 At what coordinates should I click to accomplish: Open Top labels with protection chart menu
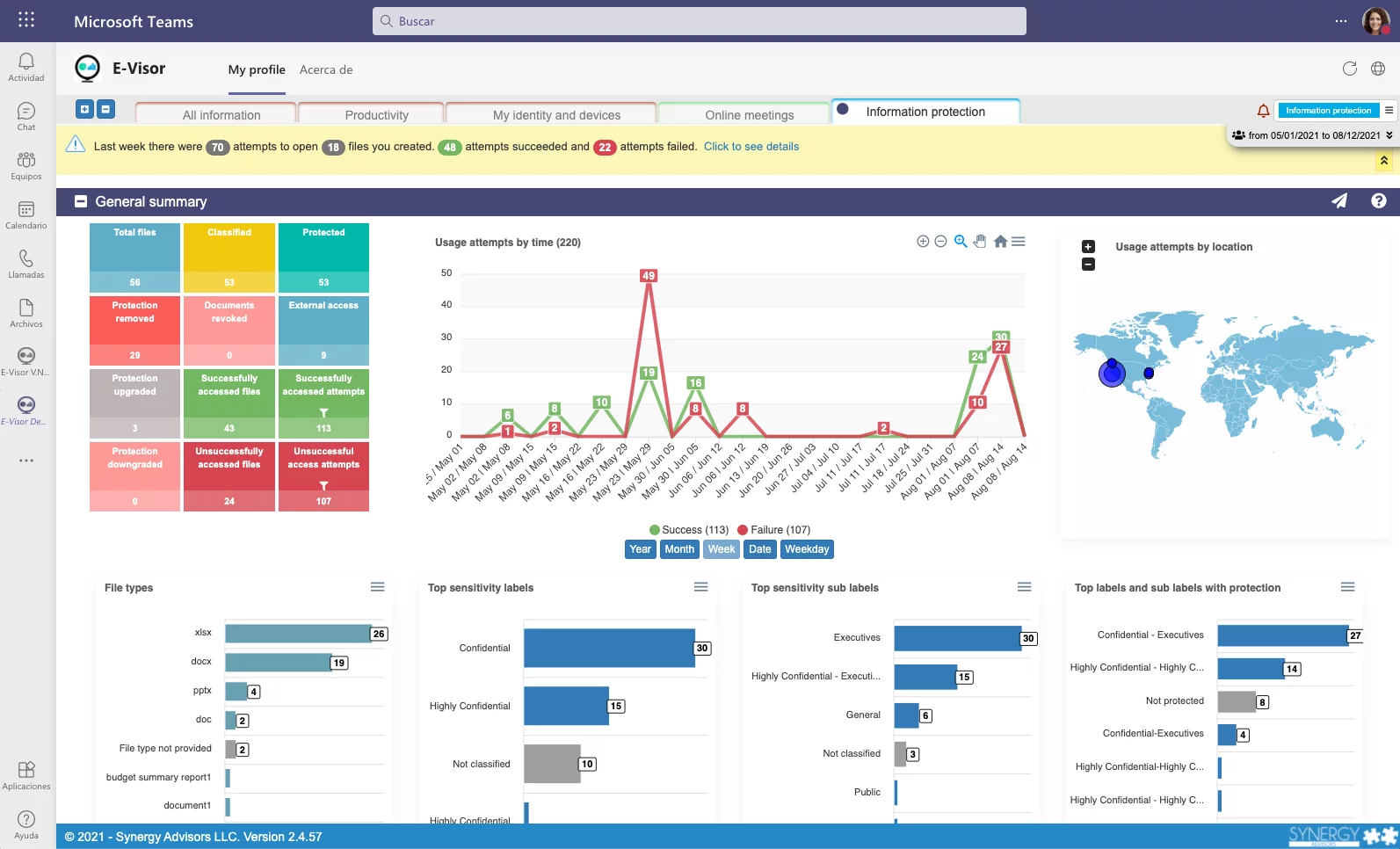pos(1348,587)
